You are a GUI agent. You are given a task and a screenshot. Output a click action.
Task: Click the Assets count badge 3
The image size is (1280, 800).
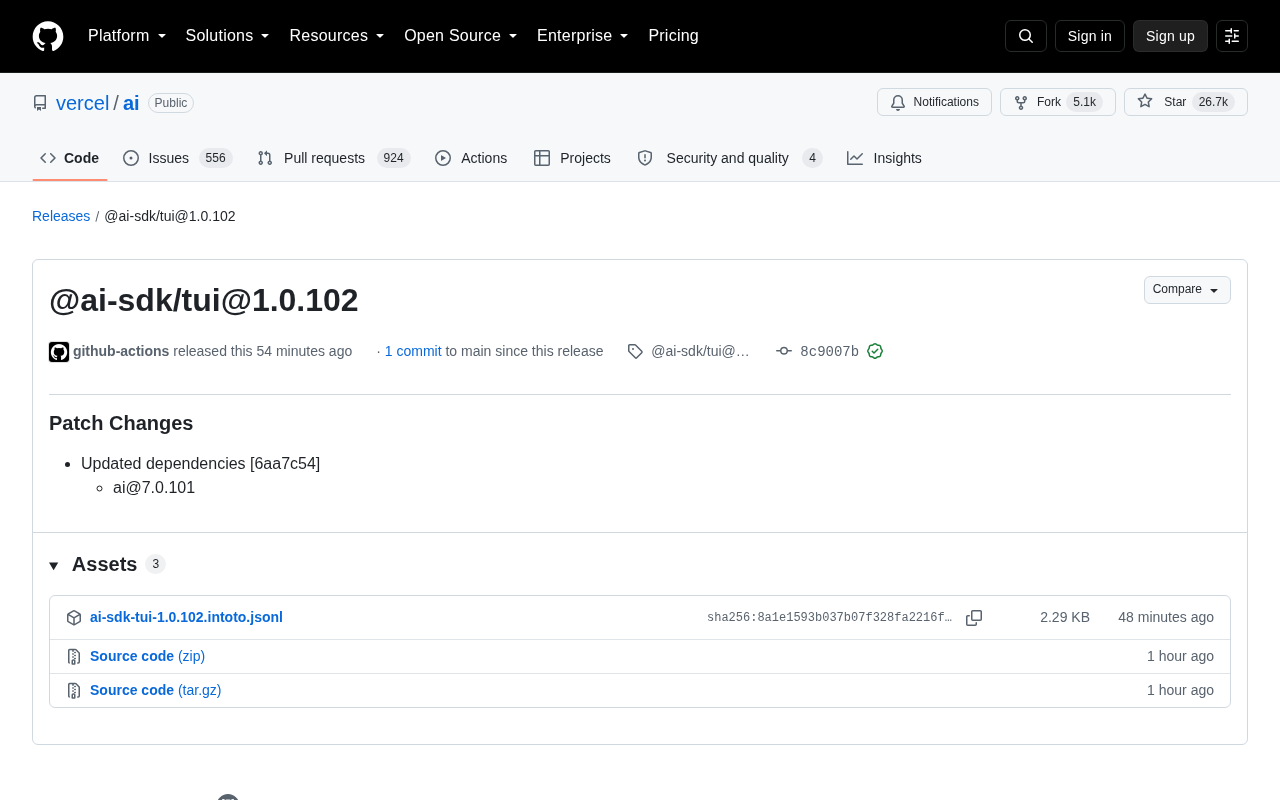155,564
